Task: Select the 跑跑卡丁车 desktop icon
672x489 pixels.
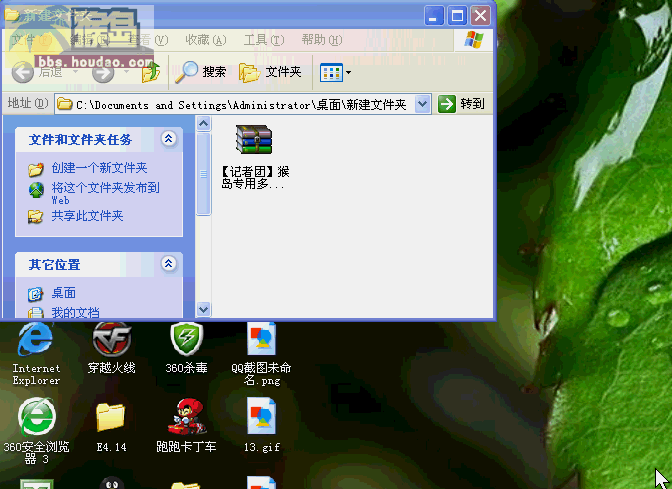Action: click(x=186, y=425)
